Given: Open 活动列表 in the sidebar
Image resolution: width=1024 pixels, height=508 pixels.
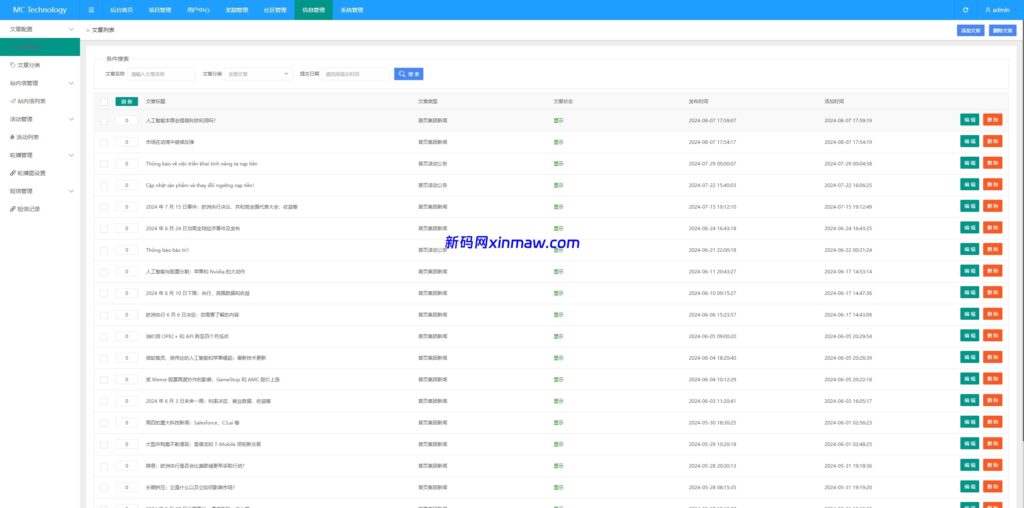Looking at the screenshot, I should (x=40, y=137).
